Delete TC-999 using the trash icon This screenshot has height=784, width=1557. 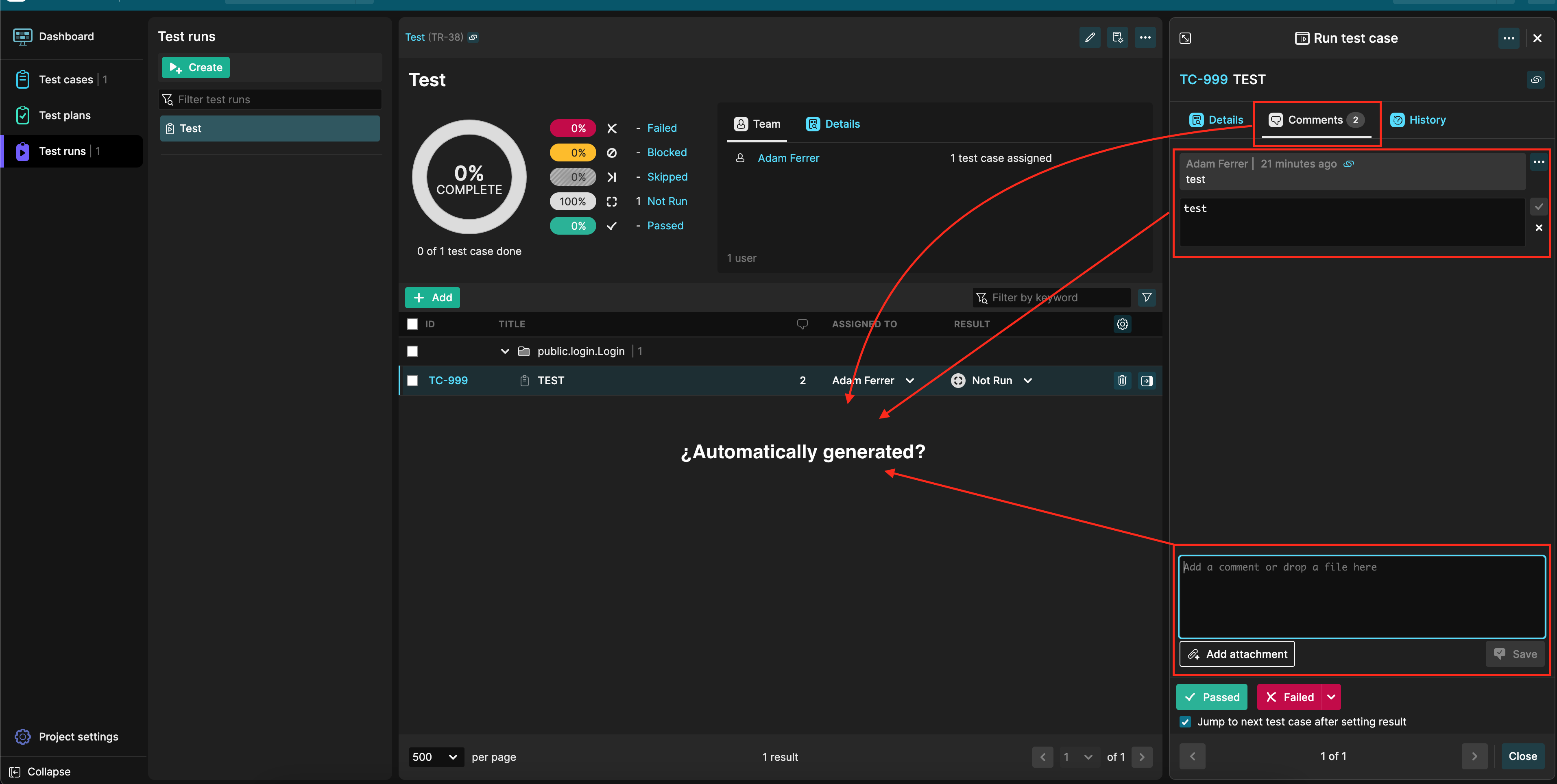coord(1122,380)
